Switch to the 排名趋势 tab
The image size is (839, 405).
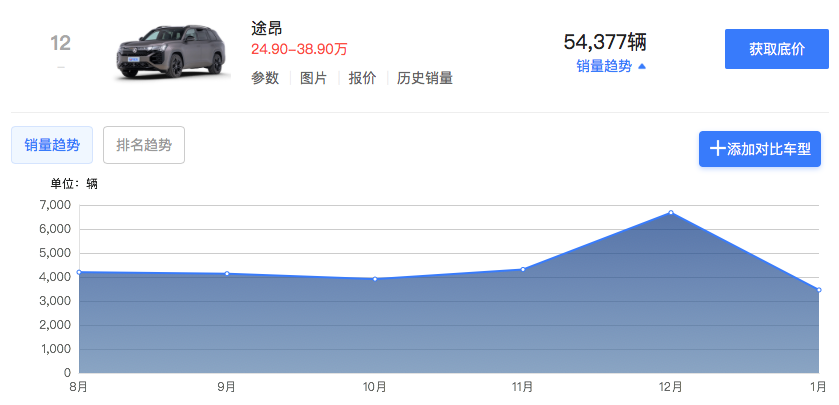[x=144, y=145]
